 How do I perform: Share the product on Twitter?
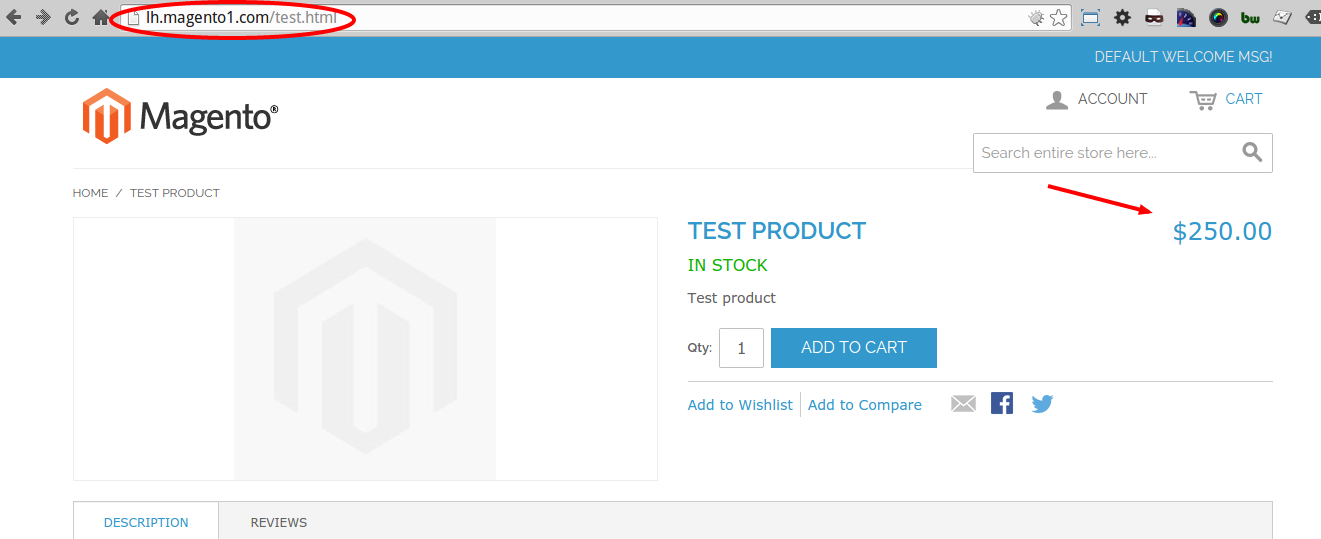tap(1042, 404)
